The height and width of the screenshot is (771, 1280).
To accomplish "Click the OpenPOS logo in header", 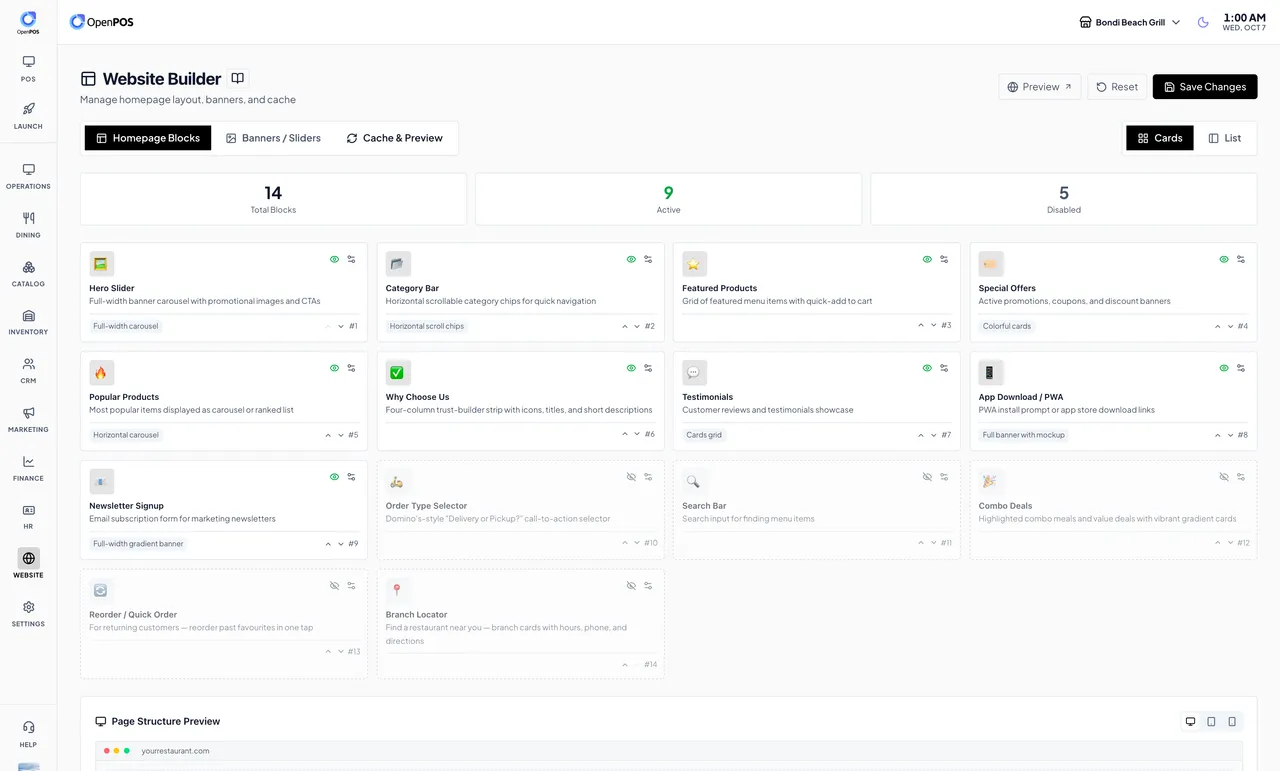I will point(101,22).
